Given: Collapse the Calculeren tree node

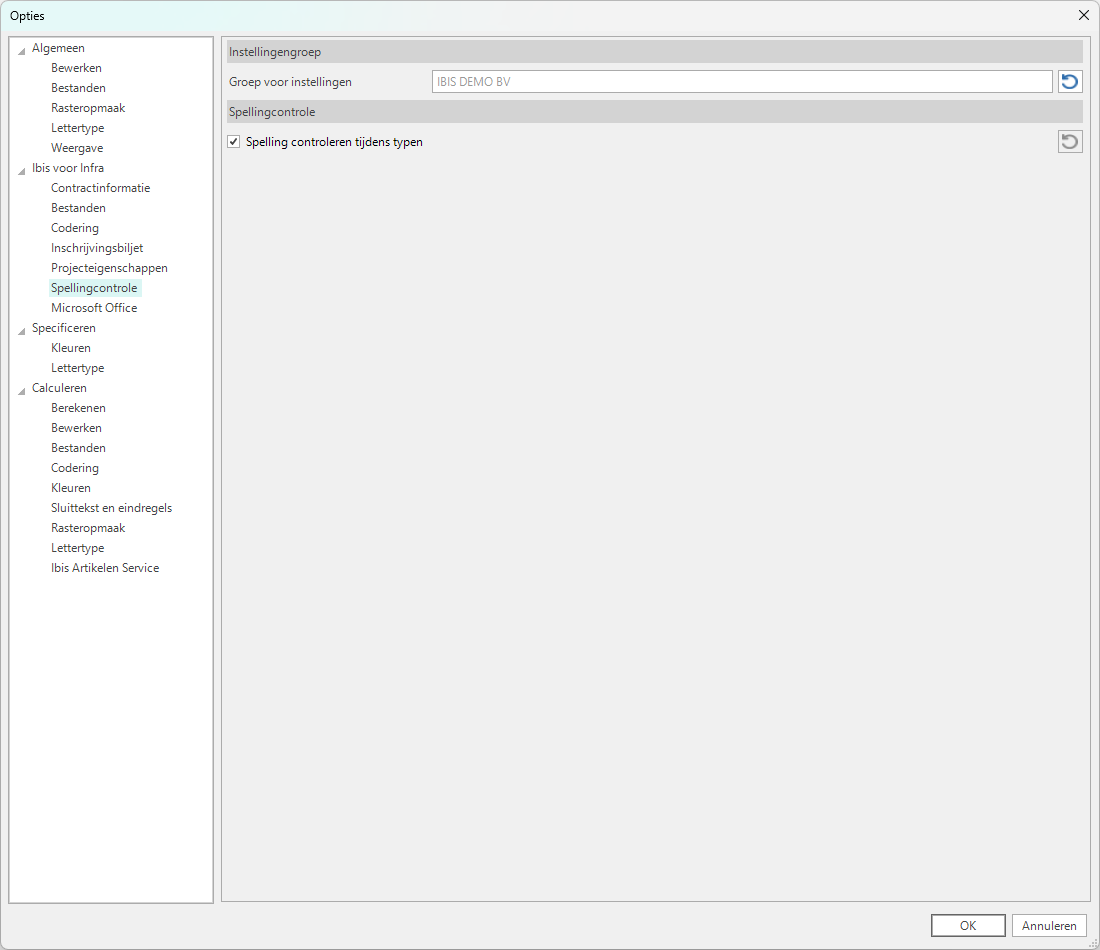Looking at the screenshot, I should 22,389.
